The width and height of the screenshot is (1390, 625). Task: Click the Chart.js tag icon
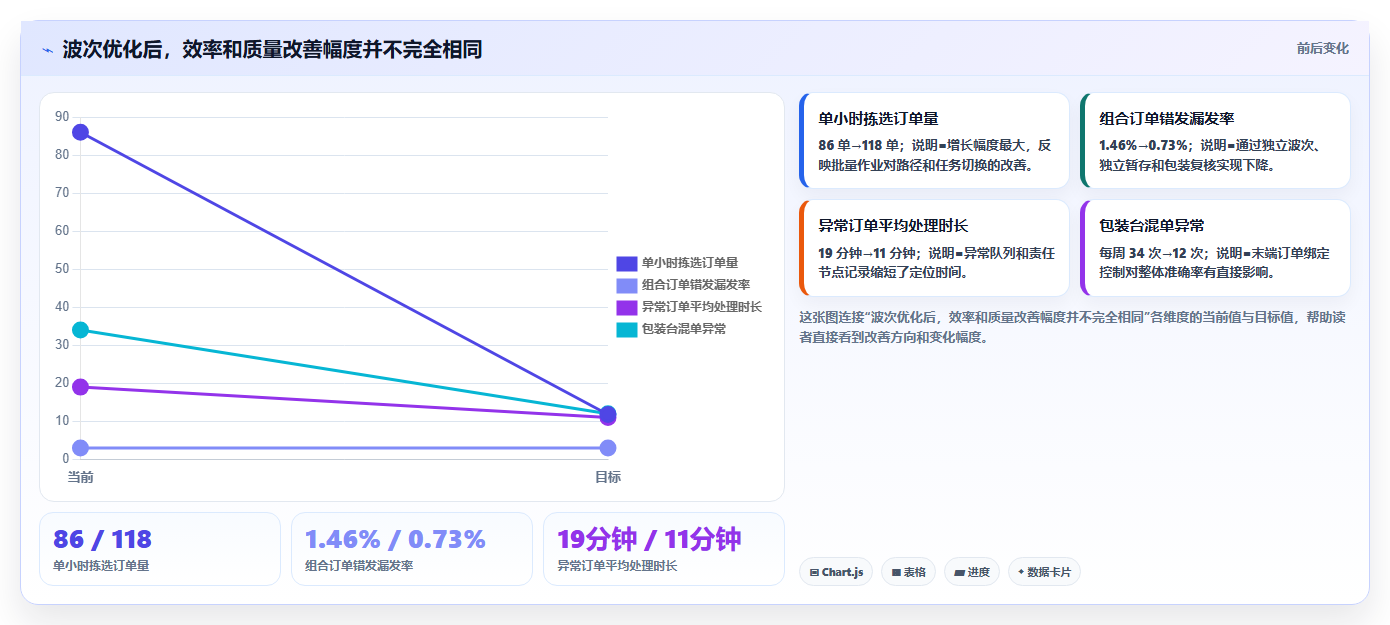[x=815, y=573]
